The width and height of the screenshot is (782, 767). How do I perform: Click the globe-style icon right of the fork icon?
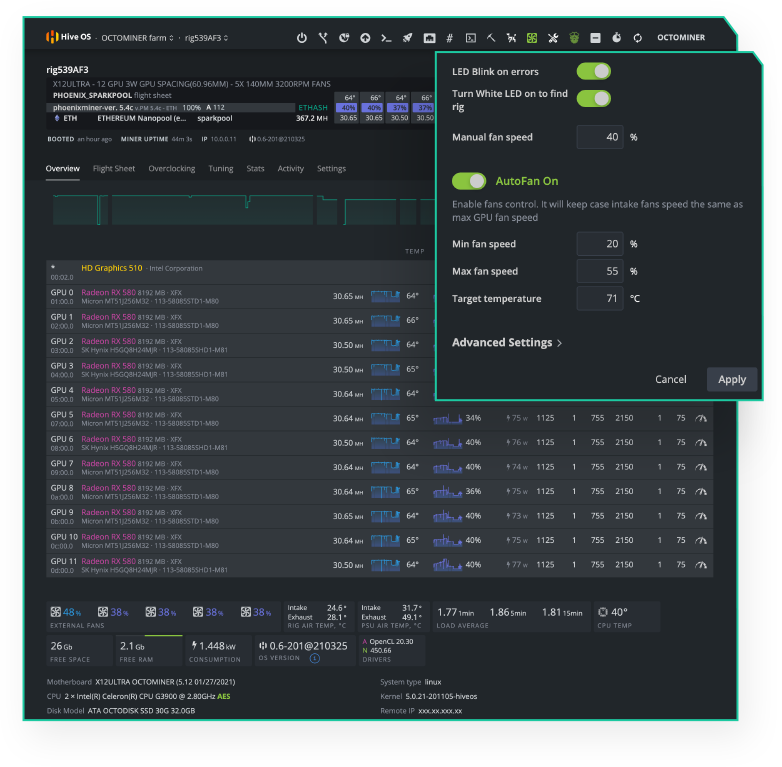(344, 38)
